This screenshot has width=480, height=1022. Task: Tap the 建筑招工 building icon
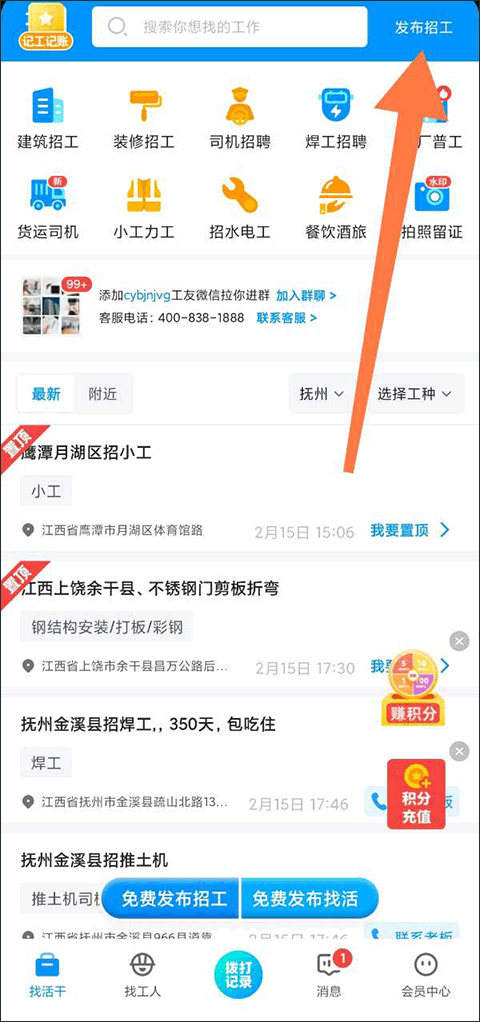pos(48,105)
